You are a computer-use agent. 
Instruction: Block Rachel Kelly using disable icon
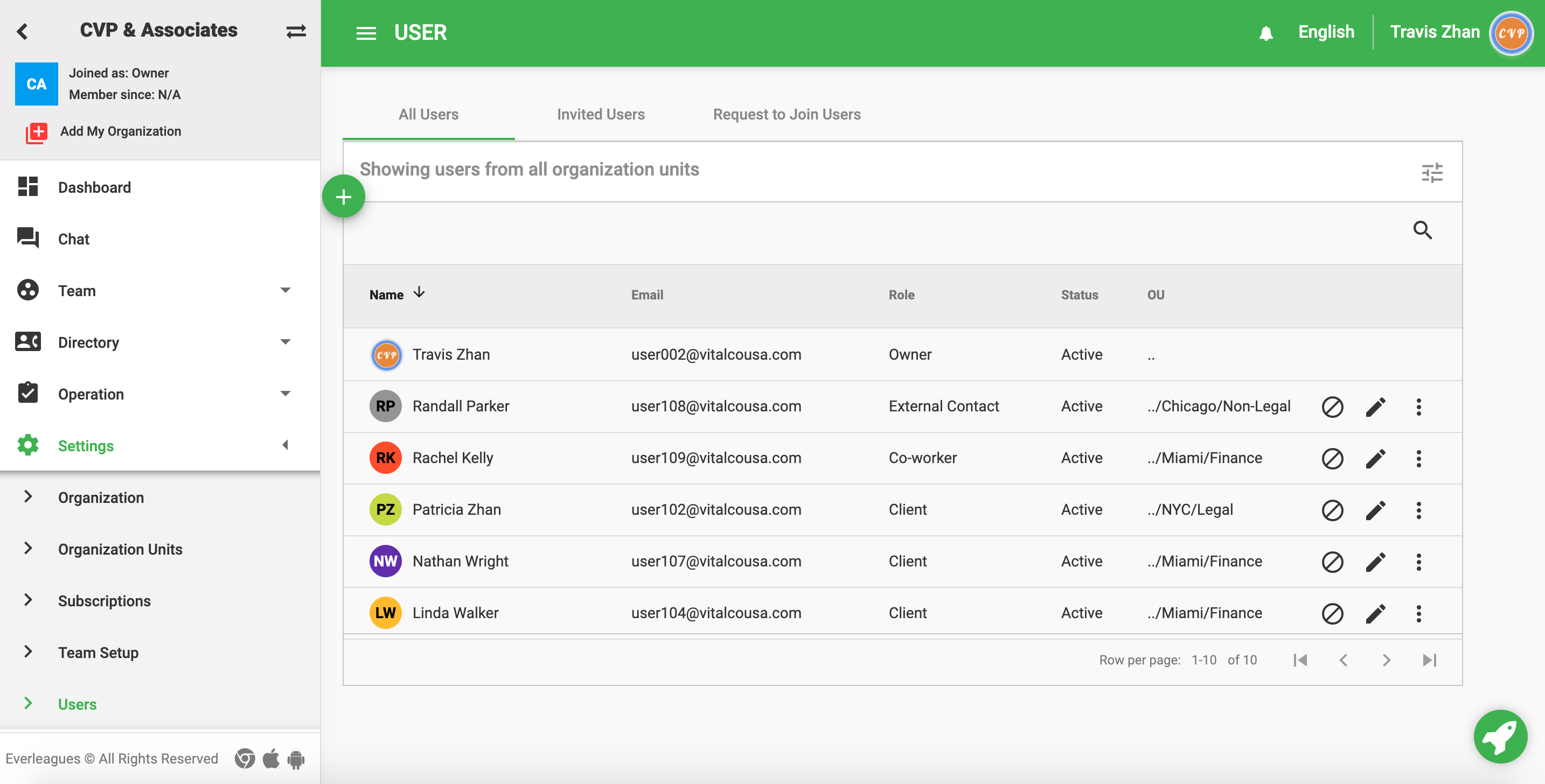(x=1332, y=459)
